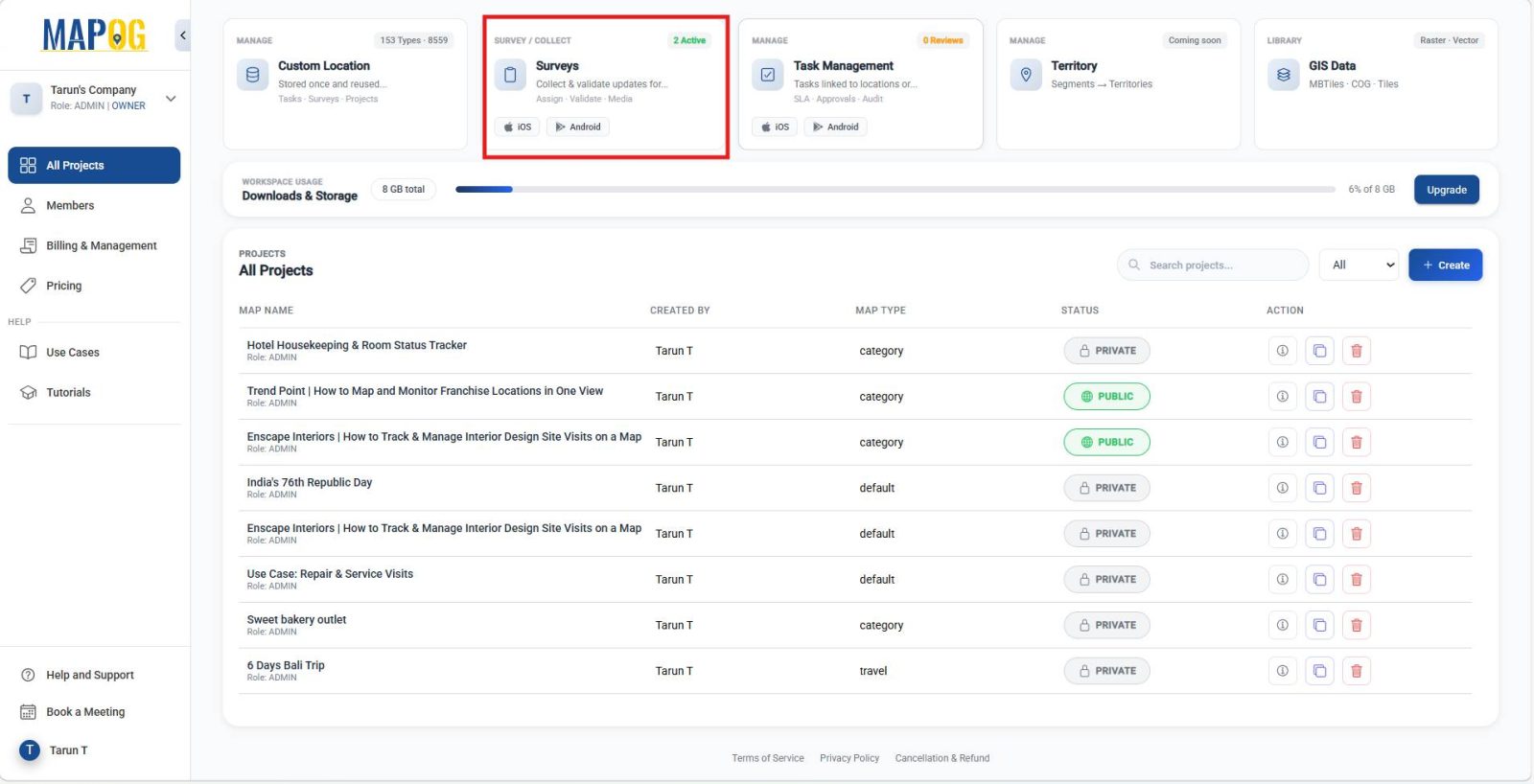Click the storage usage progress bar
Viewport: 1534px width, 784px height.
(x=895, y=190)
